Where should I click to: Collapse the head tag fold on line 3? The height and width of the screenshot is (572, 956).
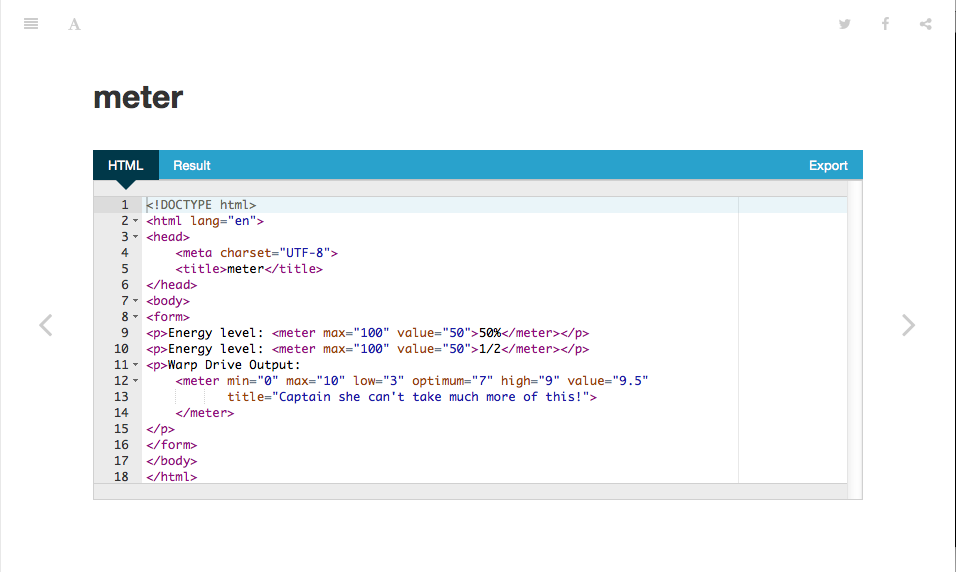(135, 237)
